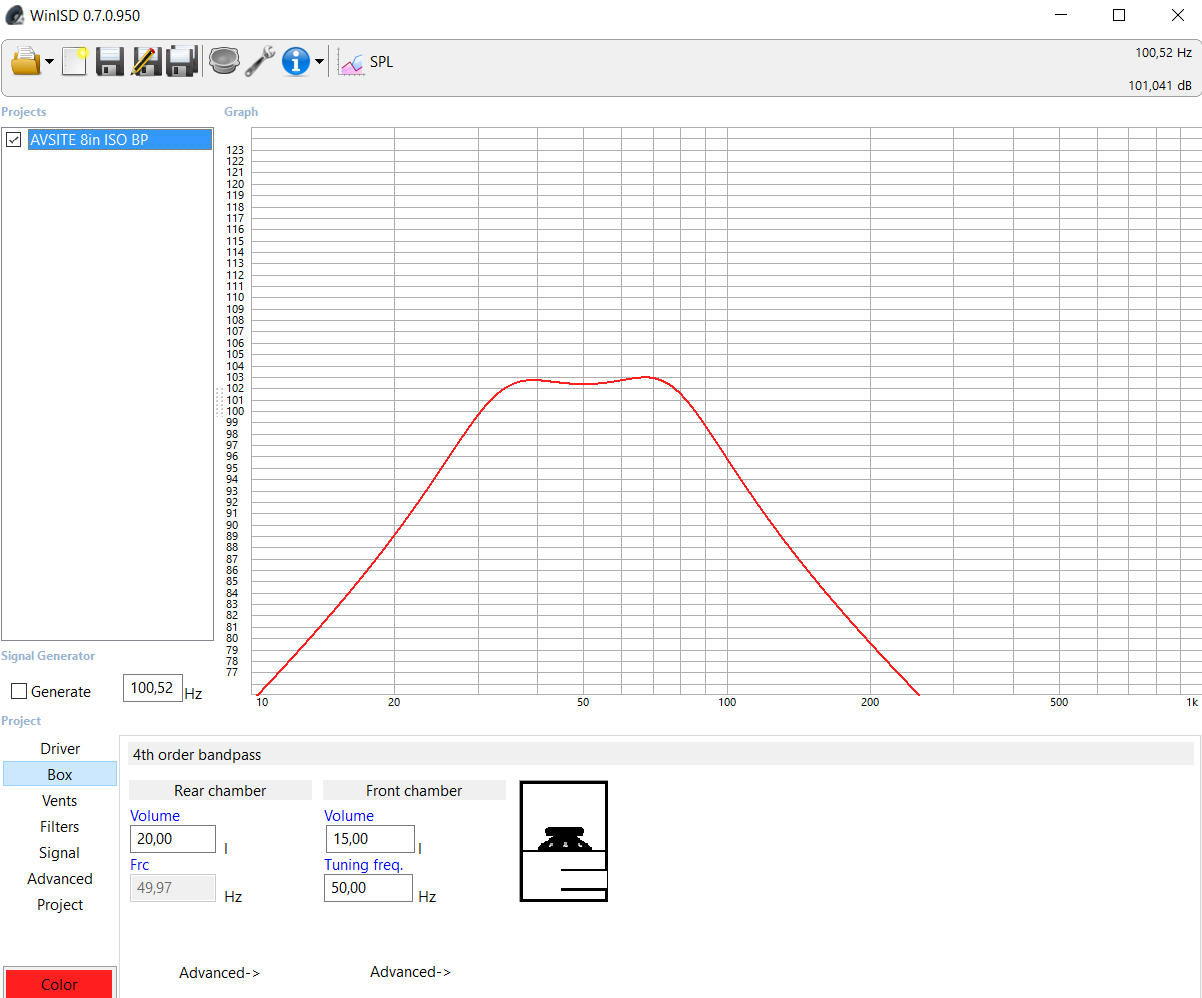1202x998 pixels.
Task: Enable the Generate signal checkbox
Action: click(19, 692)
